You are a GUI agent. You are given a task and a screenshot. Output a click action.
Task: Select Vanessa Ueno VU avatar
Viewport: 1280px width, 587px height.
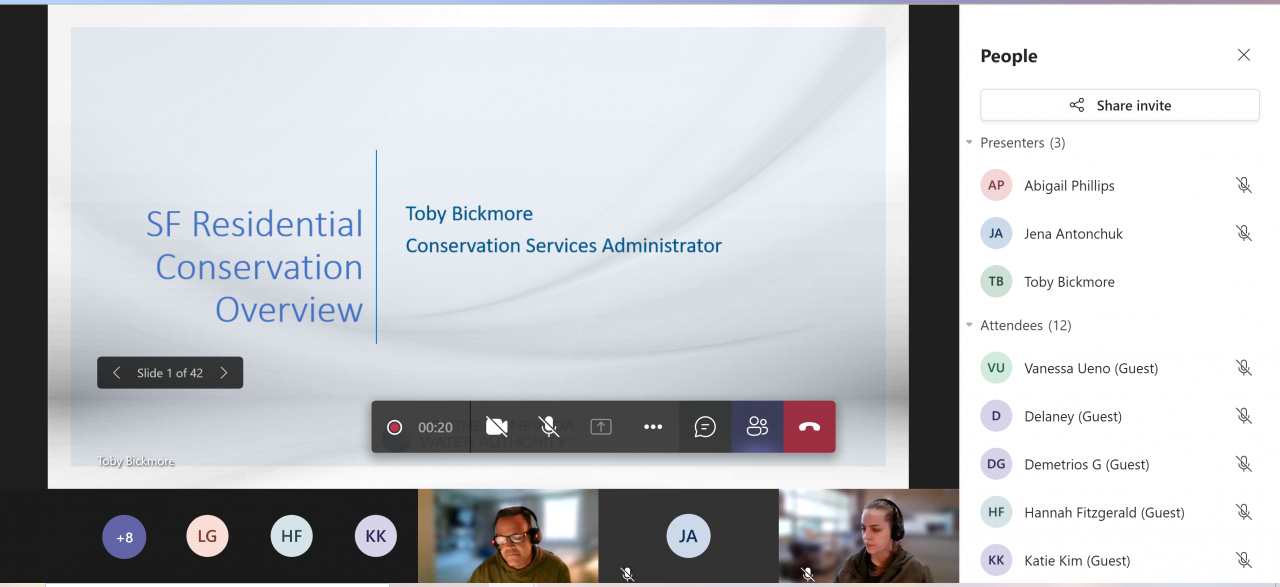(x=996, y=368)
